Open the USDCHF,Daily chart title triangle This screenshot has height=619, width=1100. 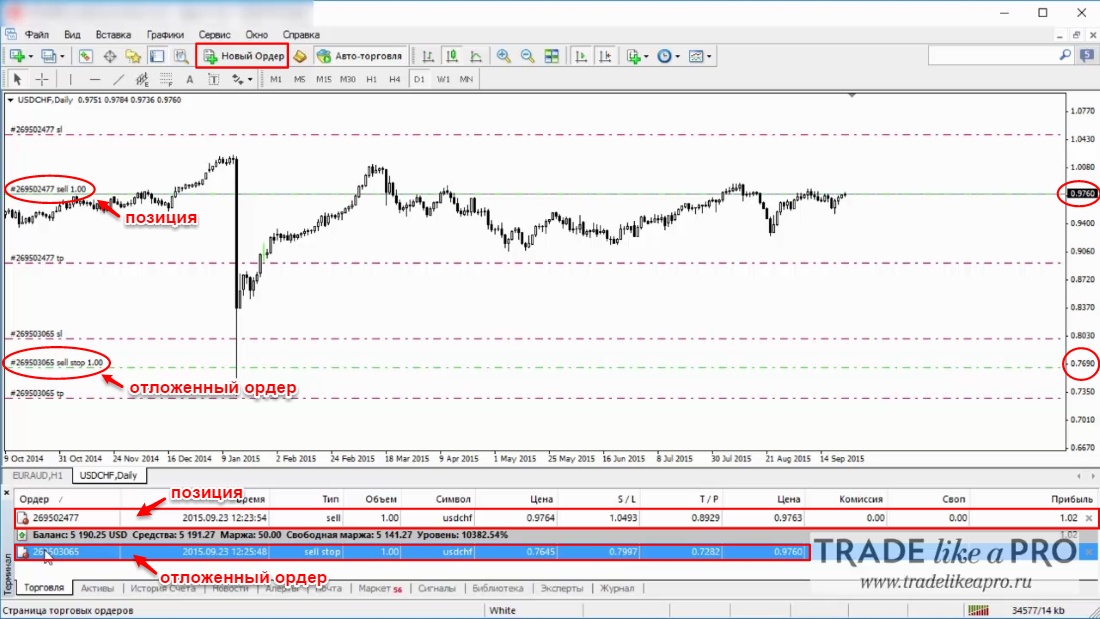[x=11, y=100]
